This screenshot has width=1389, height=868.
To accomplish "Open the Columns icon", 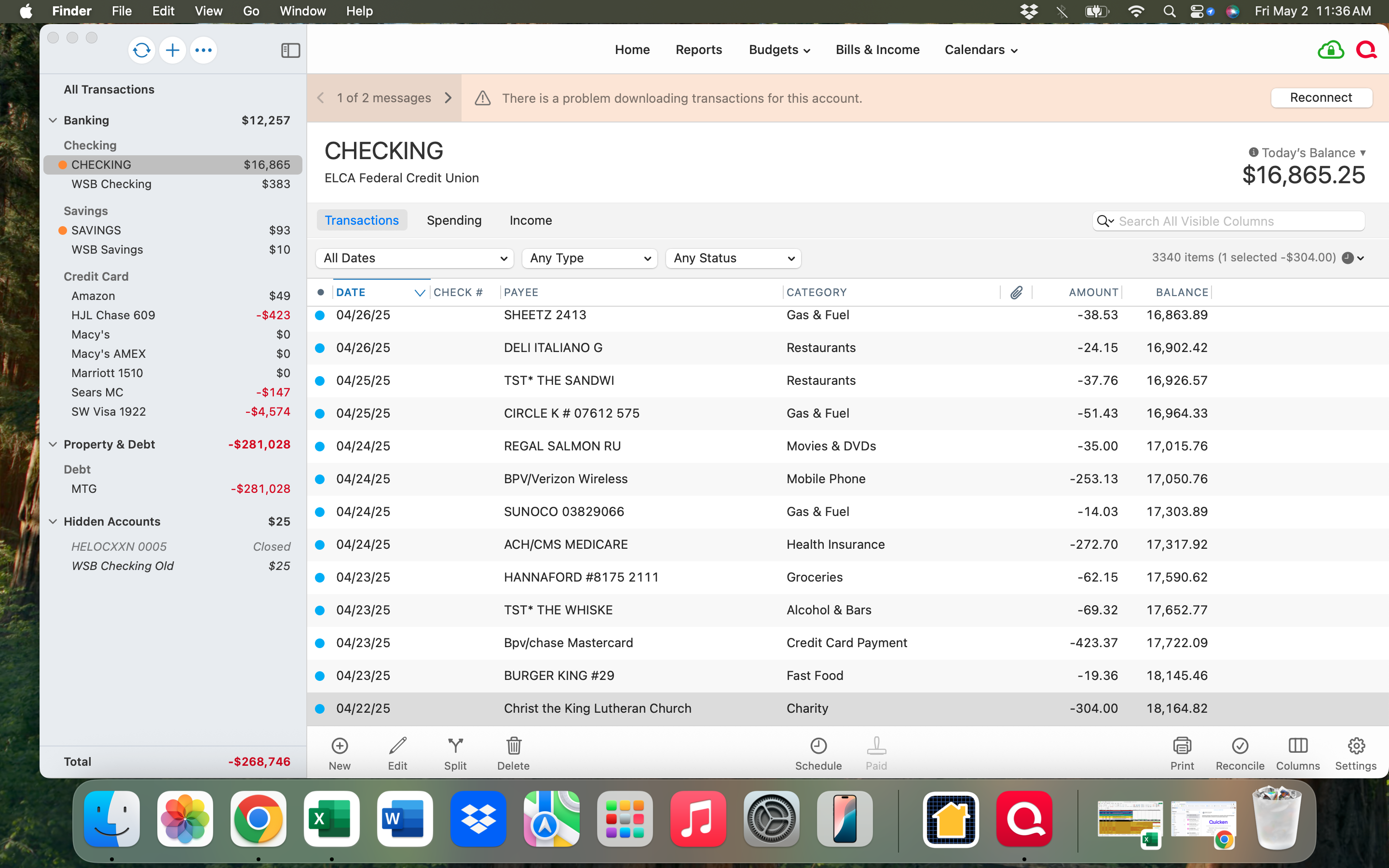I will coord(1298,746).
